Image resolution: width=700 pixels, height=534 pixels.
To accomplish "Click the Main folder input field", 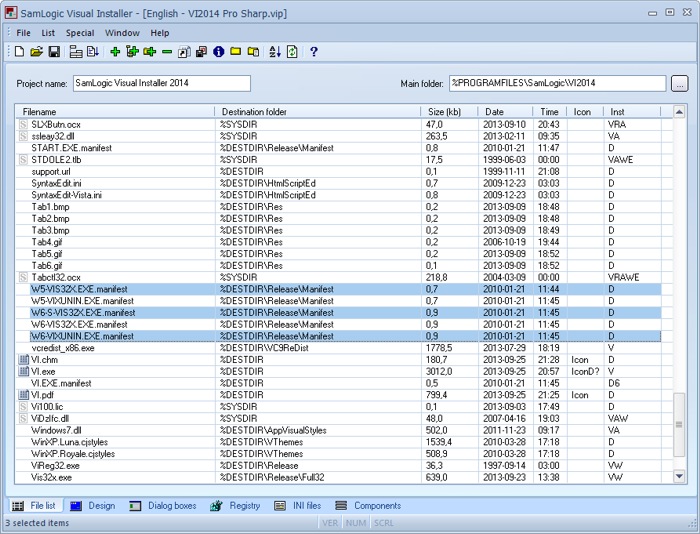I will (558, 83).
